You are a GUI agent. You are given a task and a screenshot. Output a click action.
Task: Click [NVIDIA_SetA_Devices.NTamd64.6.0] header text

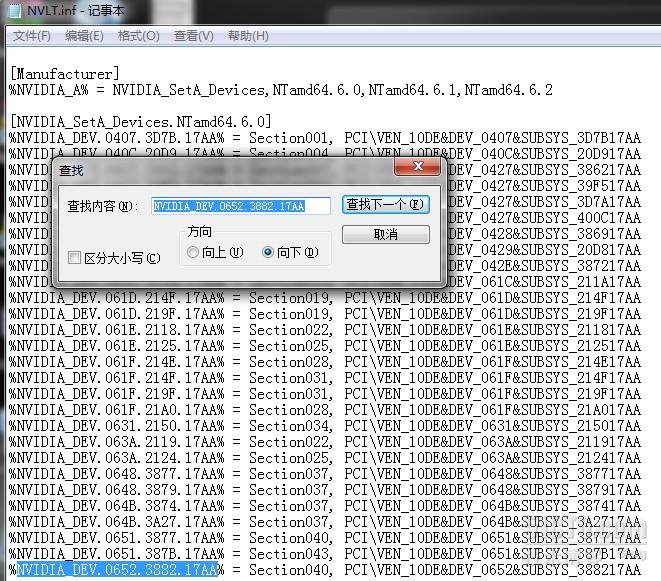tap(141, 122)
